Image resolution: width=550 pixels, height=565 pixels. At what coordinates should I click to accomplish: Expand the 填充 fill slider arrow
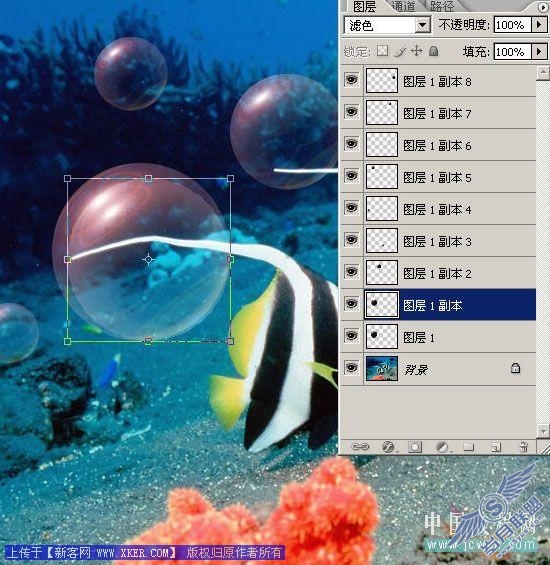point(539,52)
